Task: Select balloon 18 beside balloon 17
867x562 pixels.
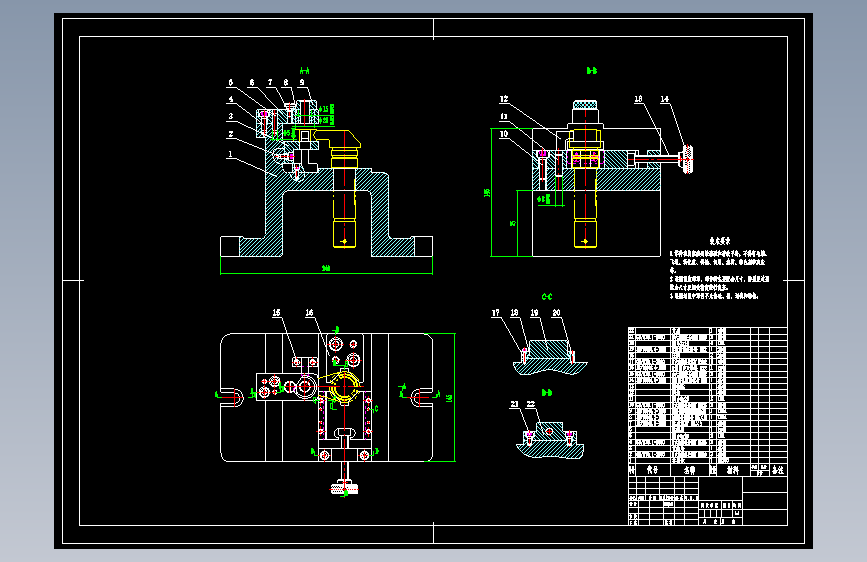Action: (515, 313)
